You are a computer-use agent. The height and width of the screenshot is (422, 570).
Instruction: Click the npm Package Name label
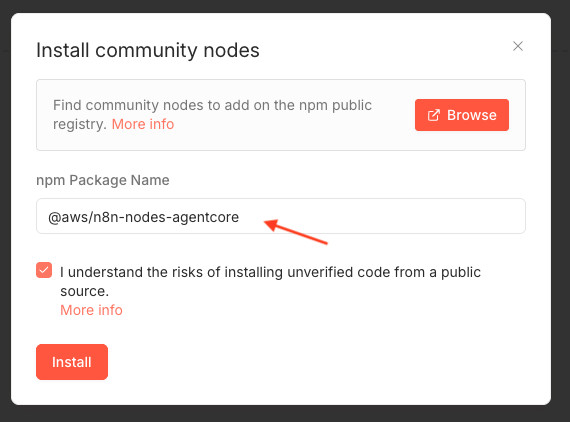point(103,180)
